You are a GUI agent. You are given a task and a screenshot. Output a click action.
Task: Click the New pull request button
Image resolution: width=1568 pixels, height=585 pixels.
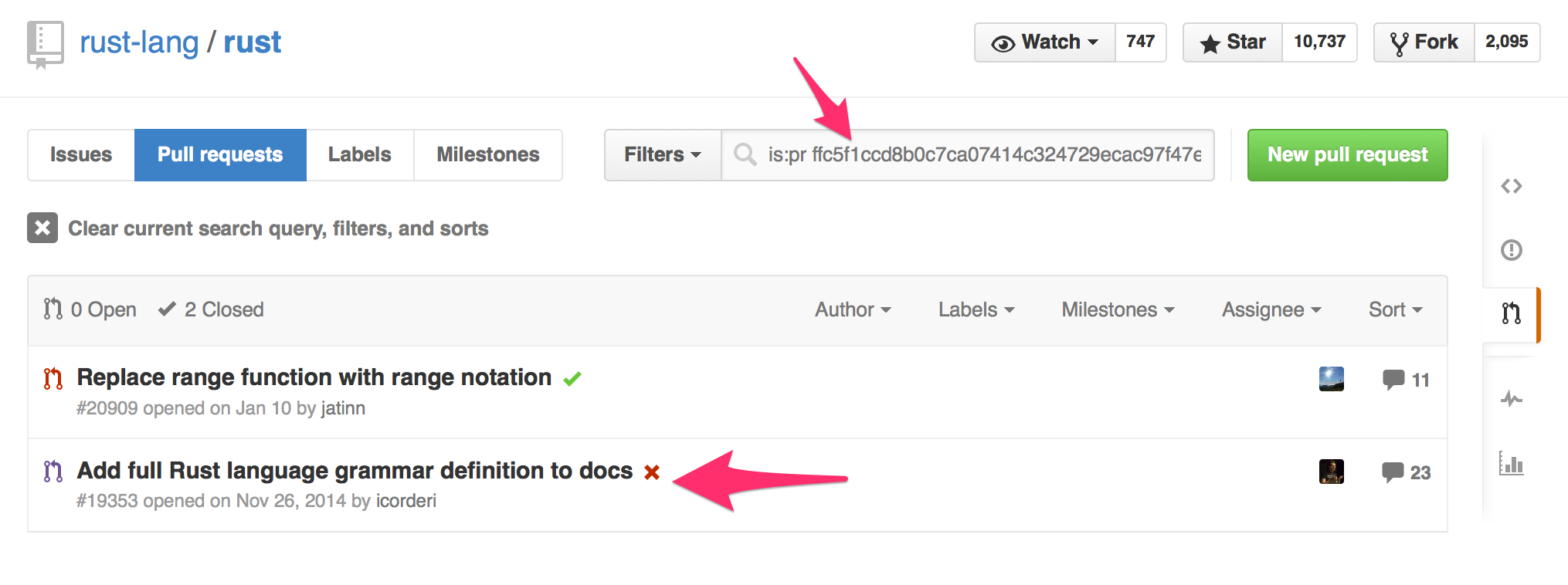point(1346,154)
